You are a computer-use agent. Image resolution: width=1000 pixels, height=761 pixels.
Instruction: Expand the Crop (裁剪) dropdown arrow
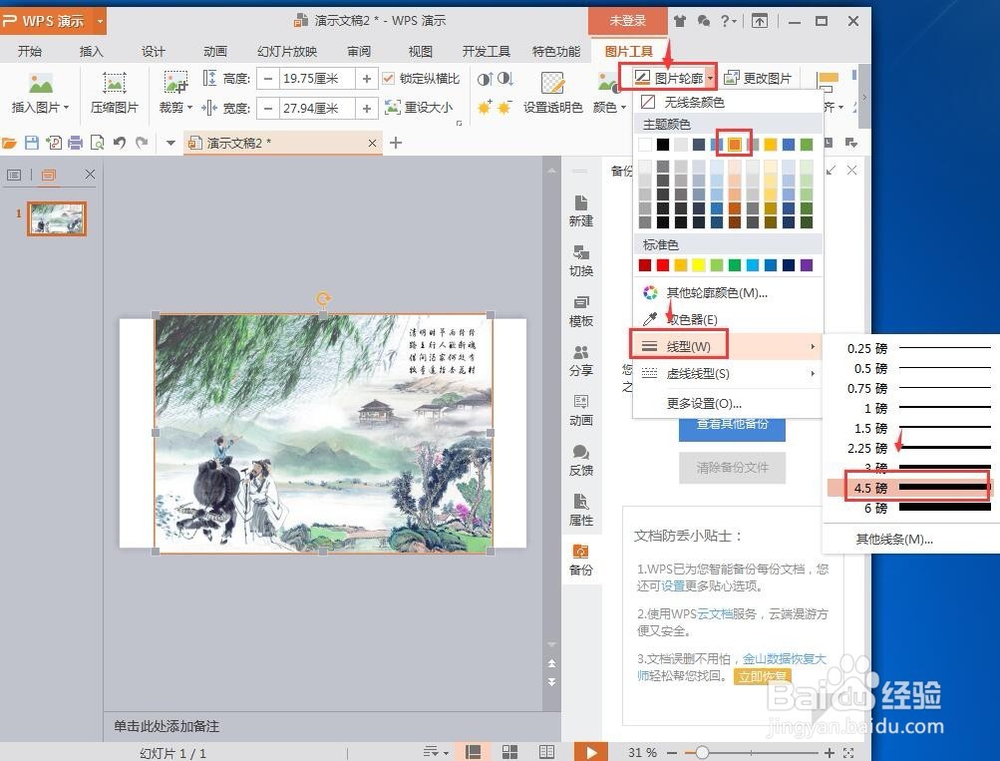[x=190, y=107]
